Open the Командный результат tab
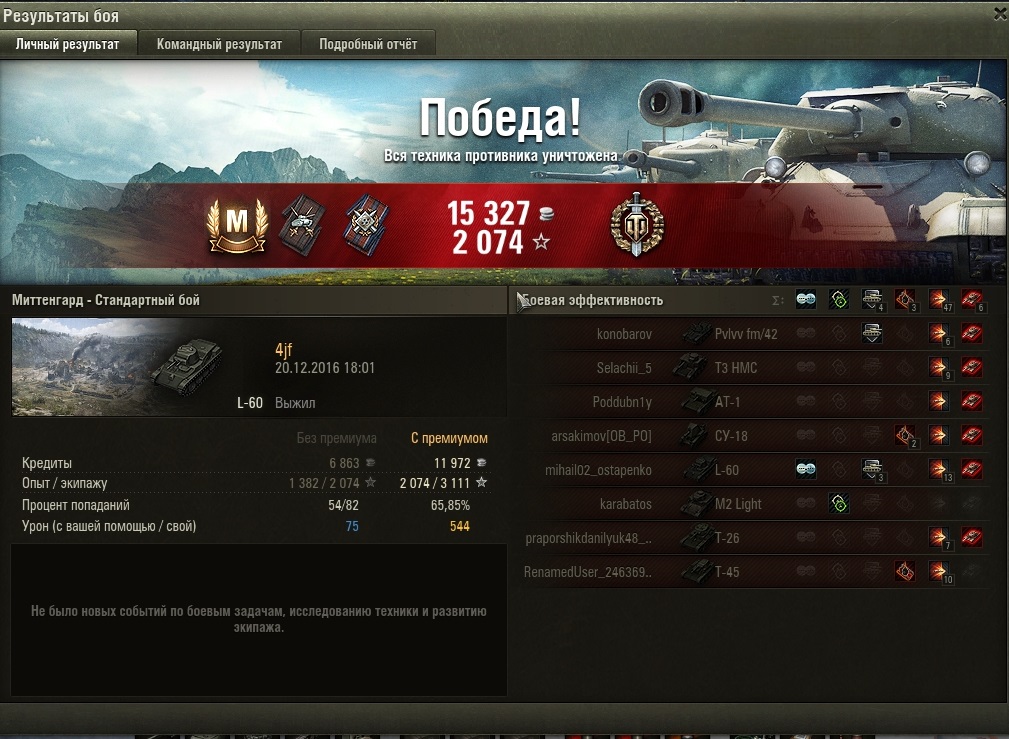1009x739 pixels. (219, 44)
